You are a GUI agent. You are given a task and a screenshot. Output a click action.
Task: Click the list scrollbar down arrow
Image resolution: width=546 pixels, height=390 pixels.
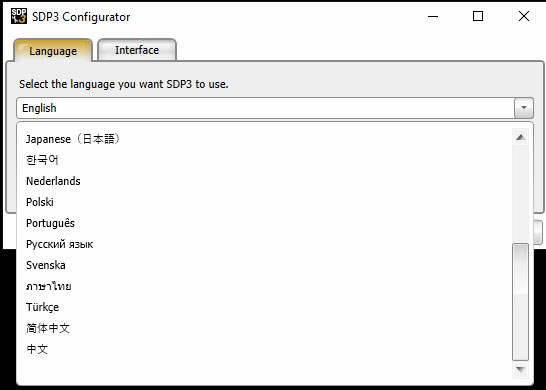[521, 369]
